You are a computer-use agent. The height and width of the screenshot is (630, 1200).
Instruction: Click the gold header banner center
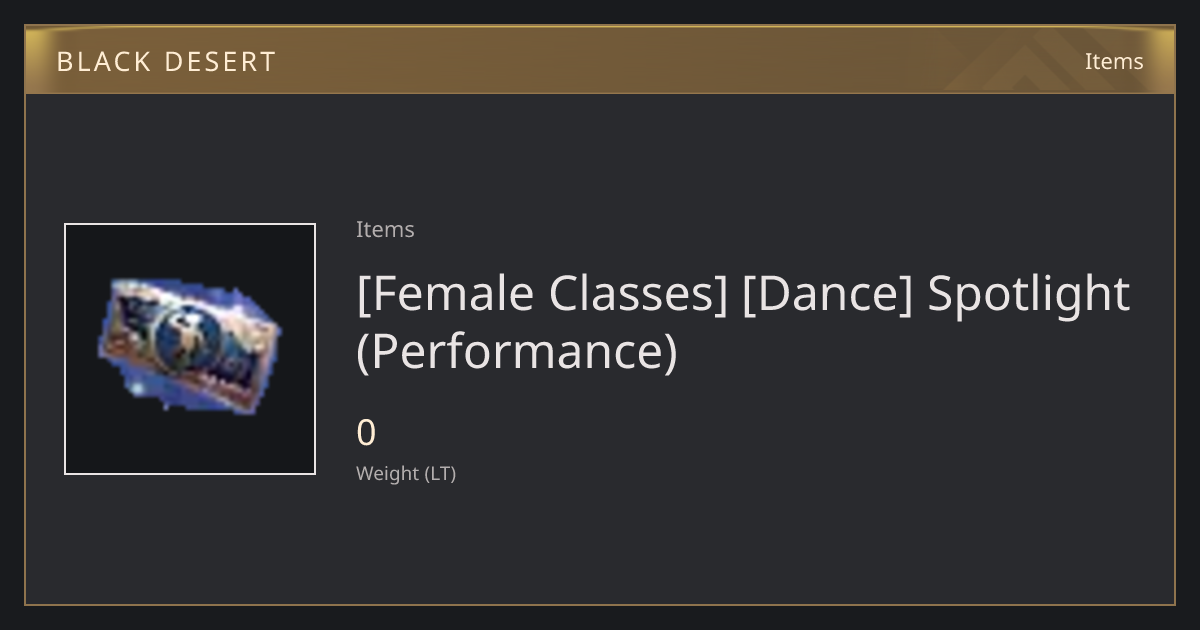coord(600,61)
